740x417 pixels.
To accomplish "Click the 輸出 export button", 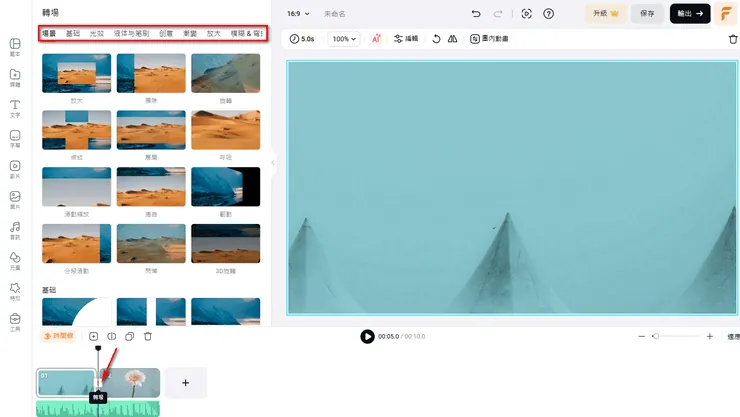I will point(691,14).
